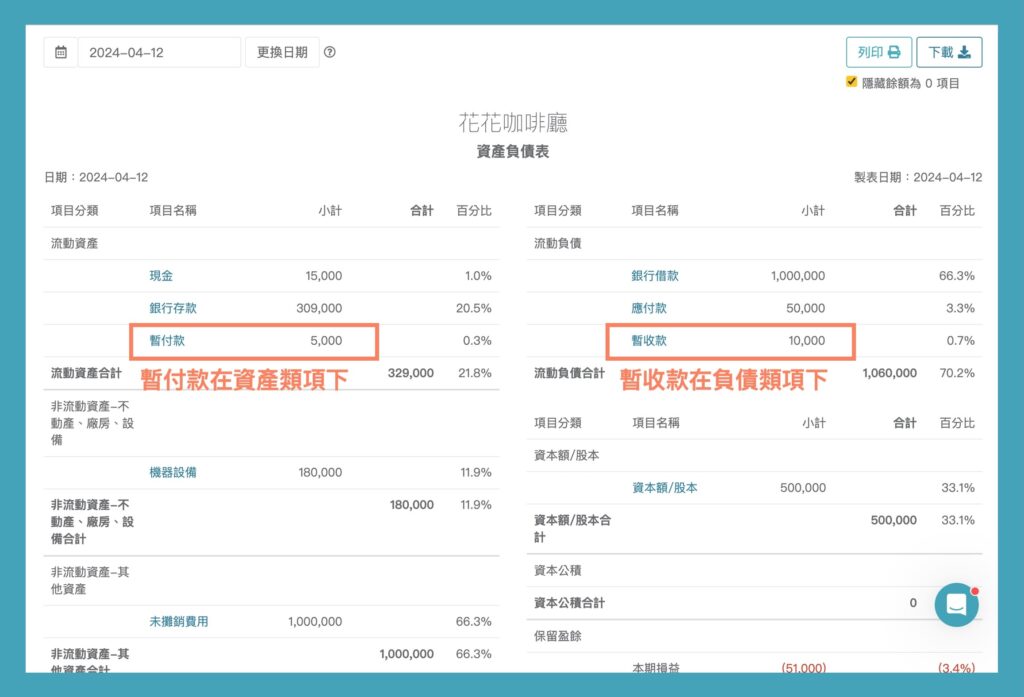Click the 流動負債合計 row label

[569, 373]
